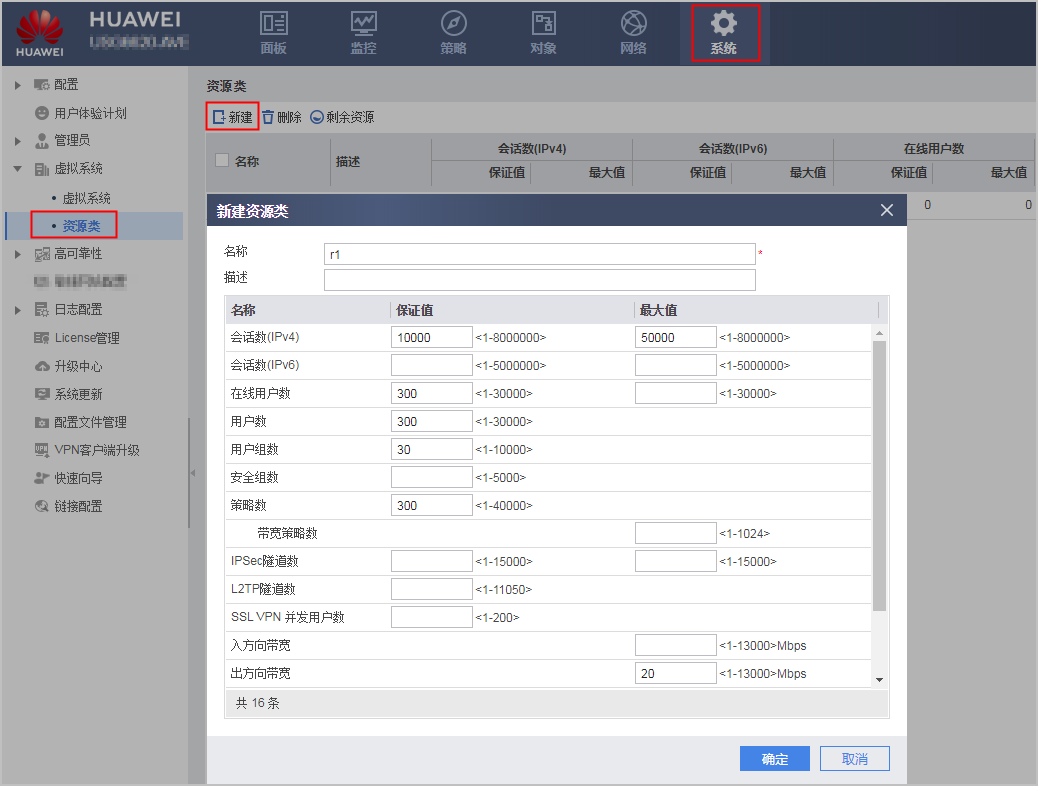Edit 用户数 guaranteed value field

click(x=432, y=421)
